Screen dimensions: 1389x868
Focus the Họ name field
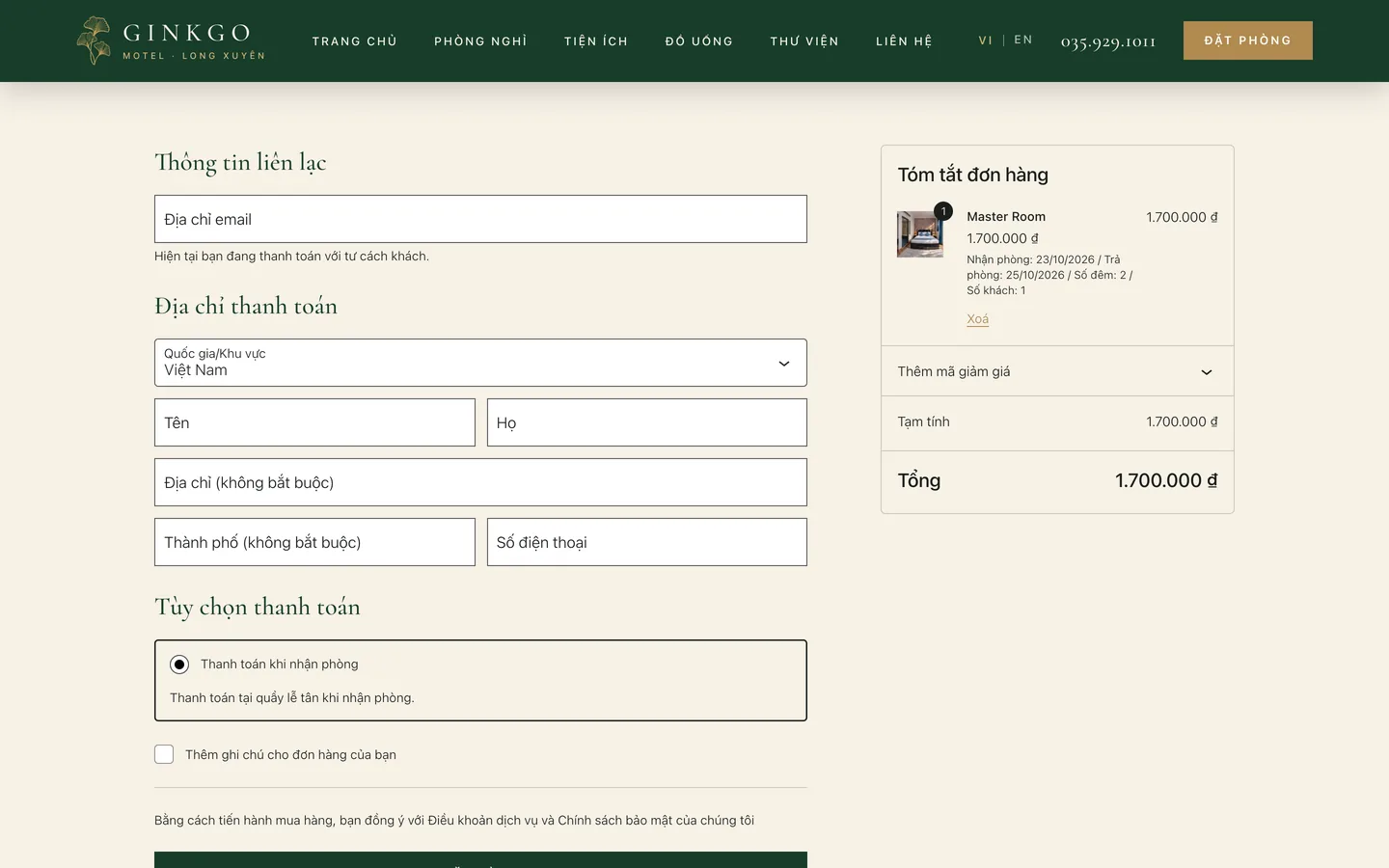click(647, 422)
